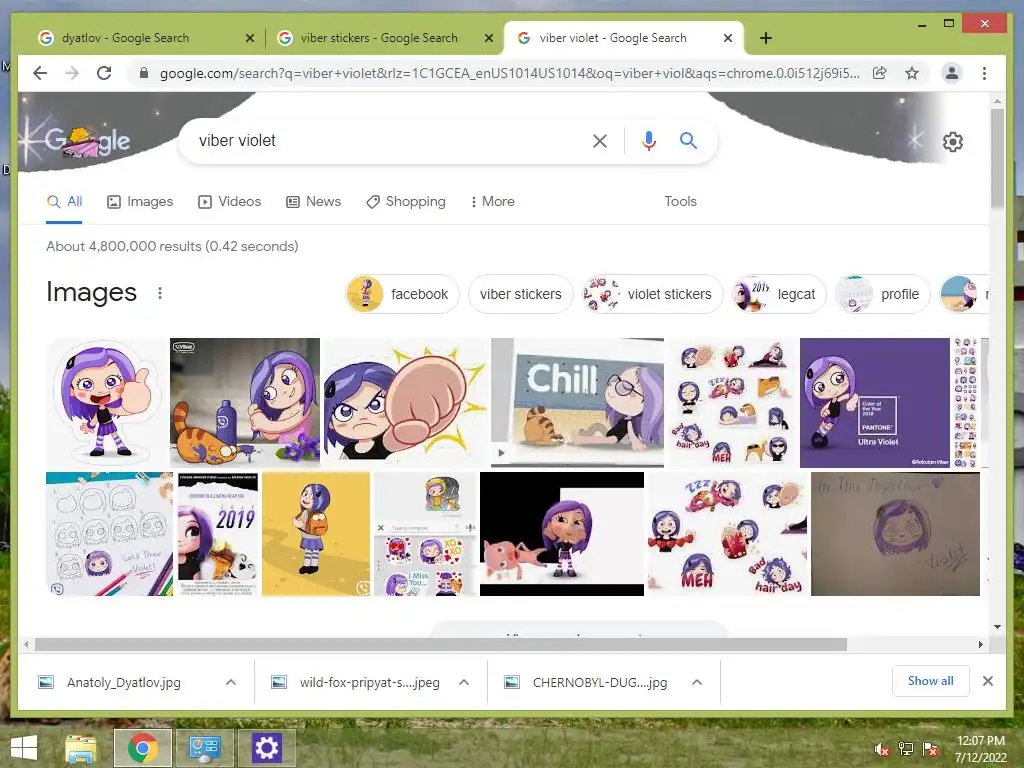Bookmark this page with the star

pyautogui.click(x=912, y=73)
